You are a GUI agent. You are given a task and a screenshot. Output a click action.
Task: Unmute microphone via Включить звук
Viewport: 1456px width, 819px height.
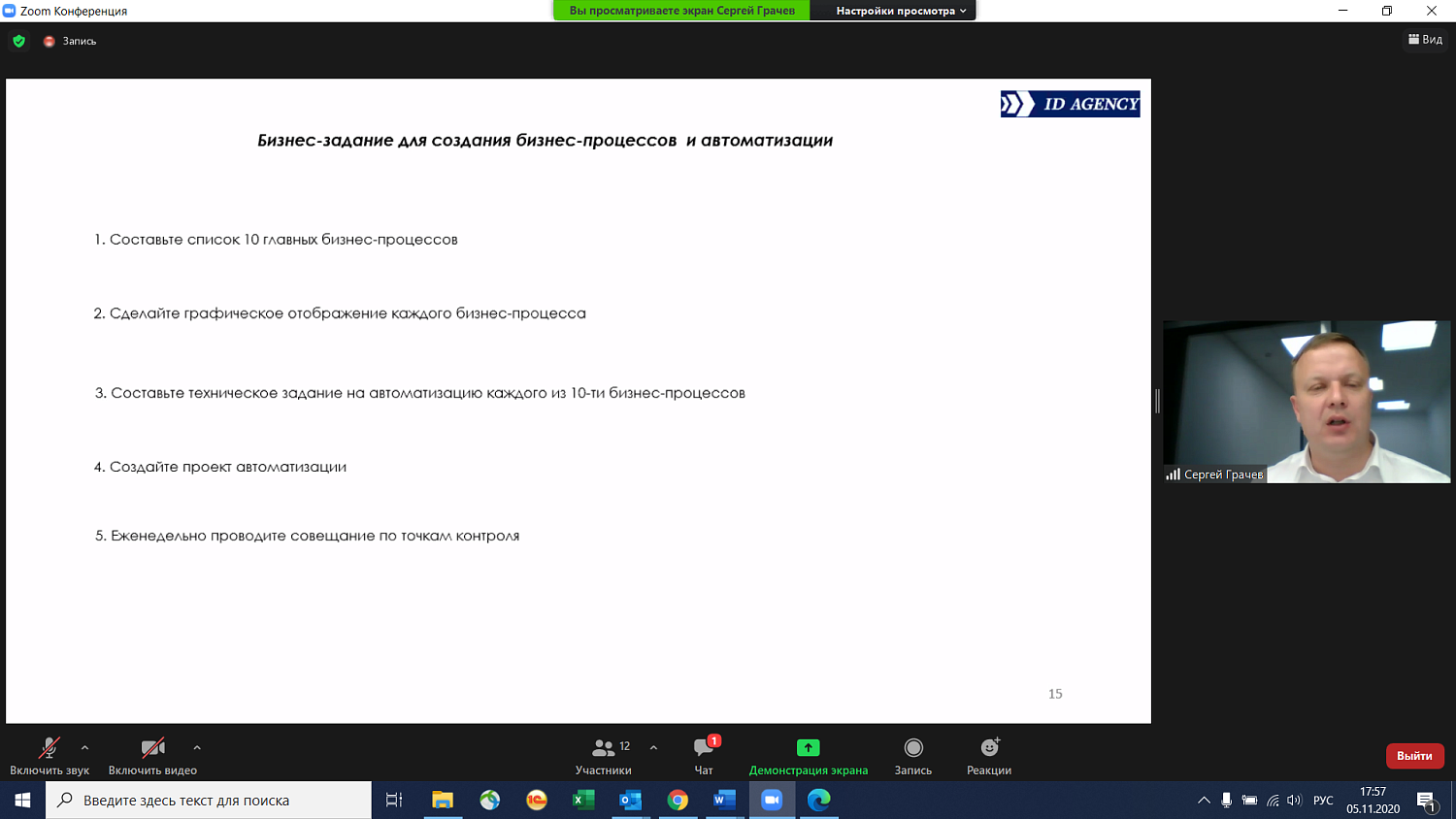50,755
